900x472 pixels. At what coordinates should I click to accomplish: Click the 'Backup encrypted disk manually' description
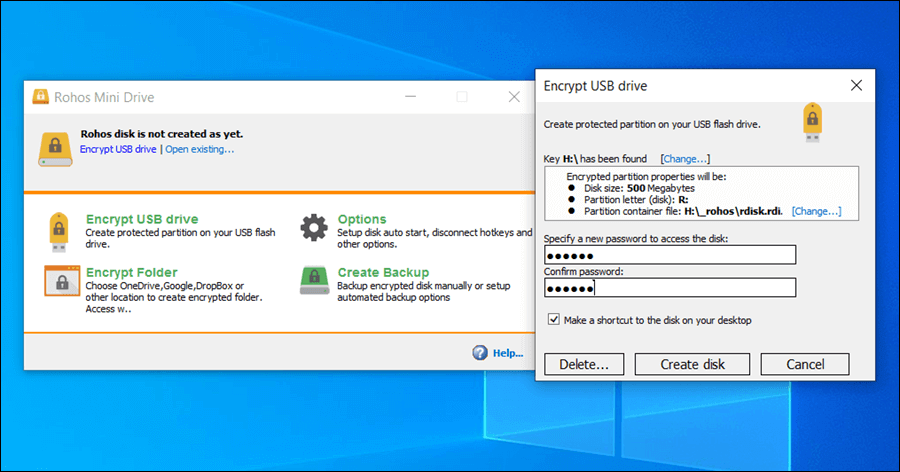424,292
